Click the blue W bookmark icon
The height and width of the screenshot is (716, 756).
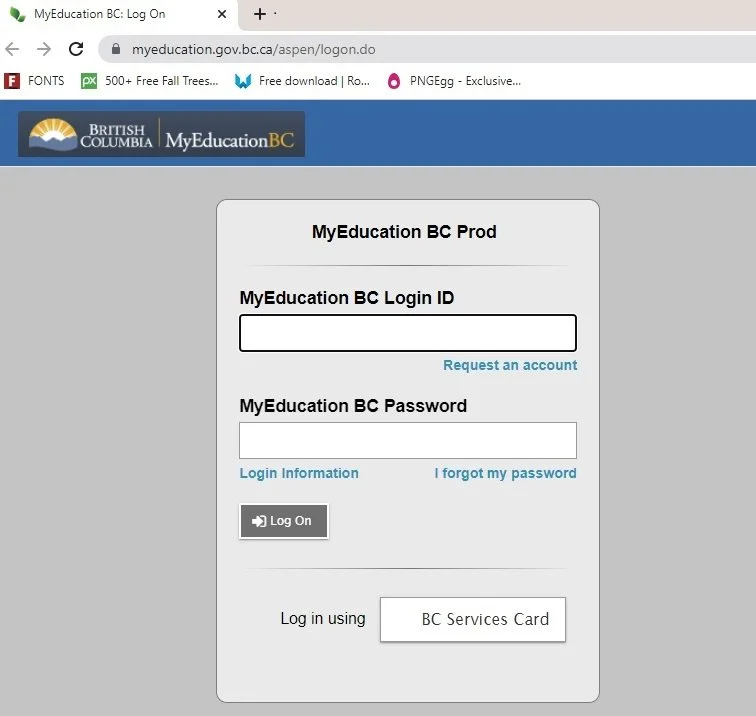[x=243, y=81]
